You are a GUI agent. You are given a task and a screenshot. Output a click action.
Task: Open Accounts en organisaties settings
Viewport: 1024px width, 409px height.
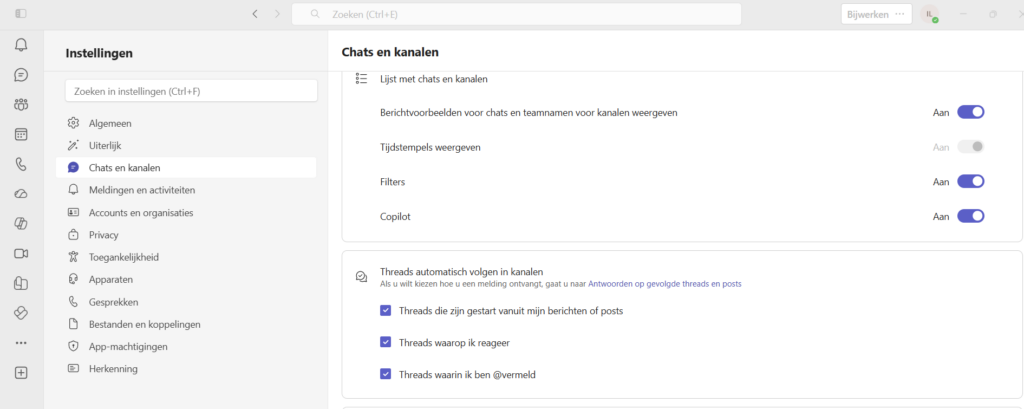pyautogui.click(x=186, y=212)
